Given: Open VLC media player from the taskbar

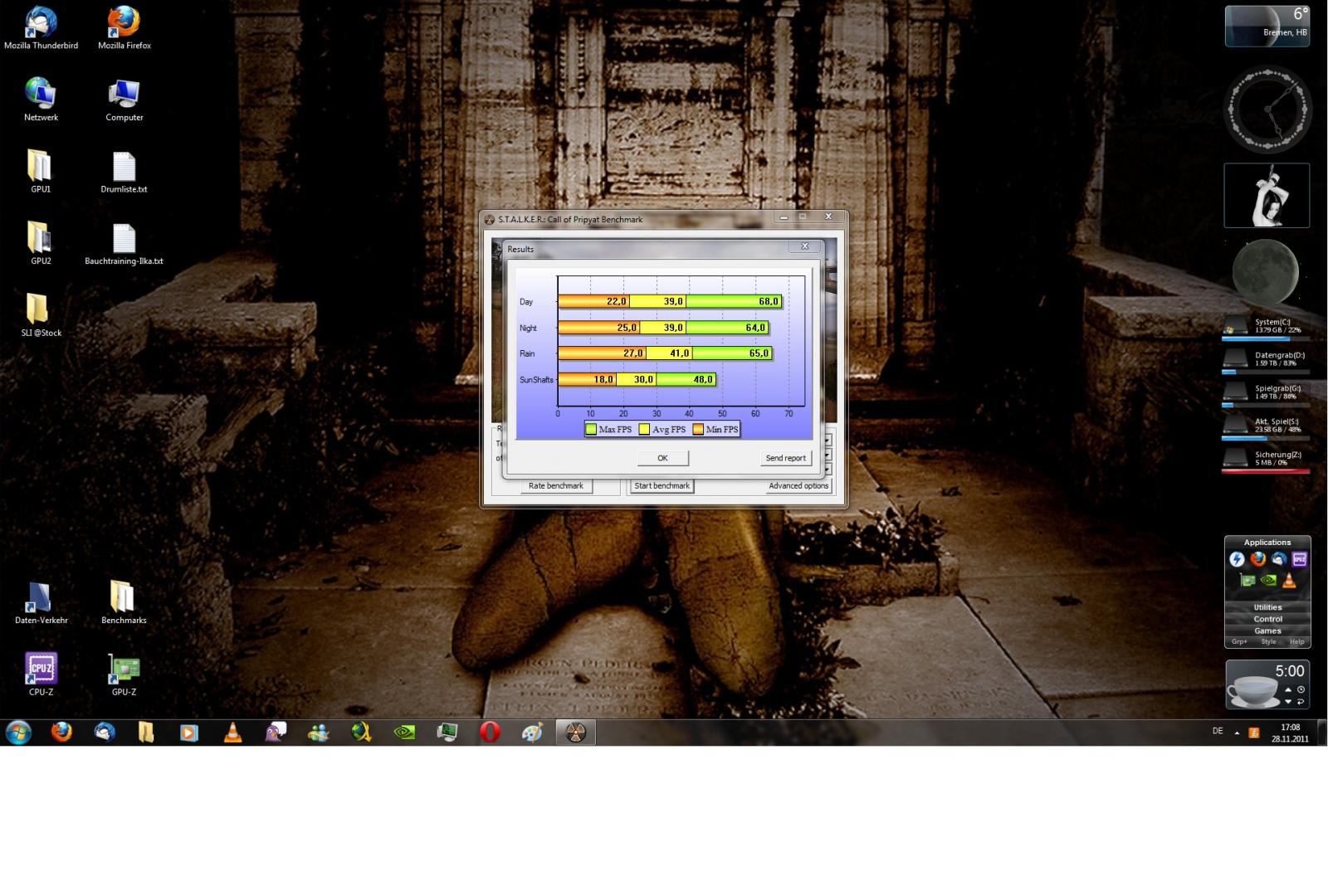Looking at the screenshot, I should (233, 733).
